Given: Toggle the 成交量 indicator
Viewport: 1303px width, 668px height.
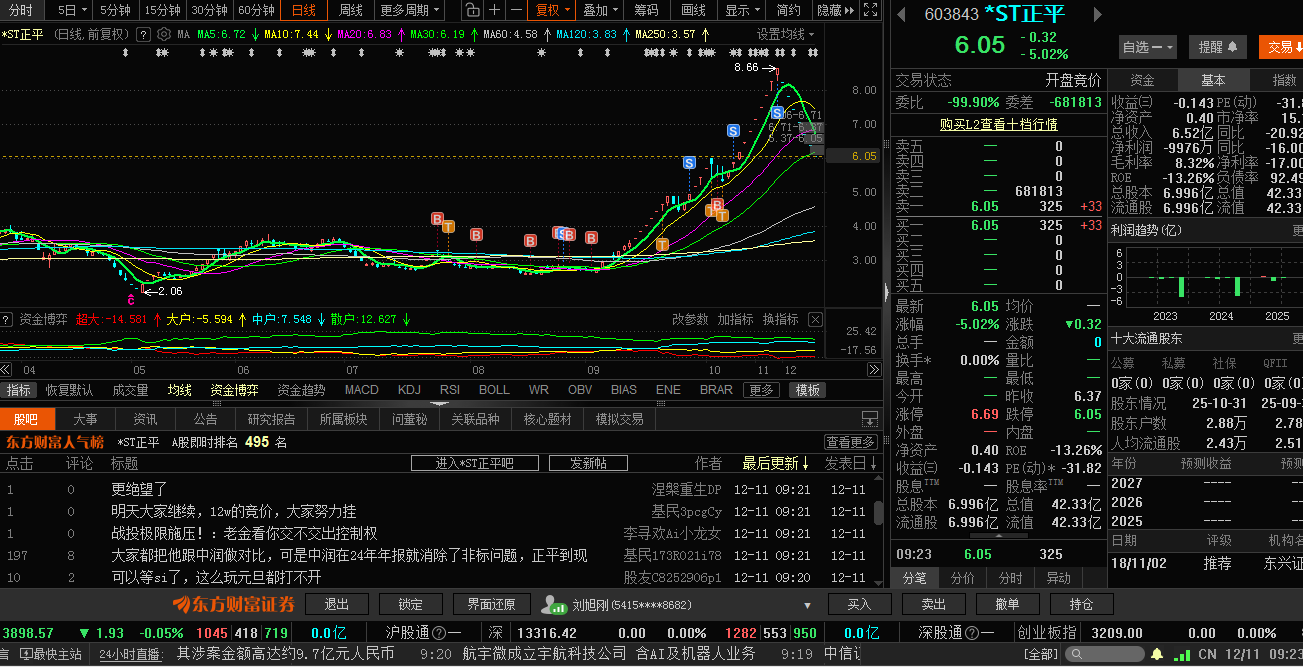Looking at the screenshot, I should click(130, 390).
